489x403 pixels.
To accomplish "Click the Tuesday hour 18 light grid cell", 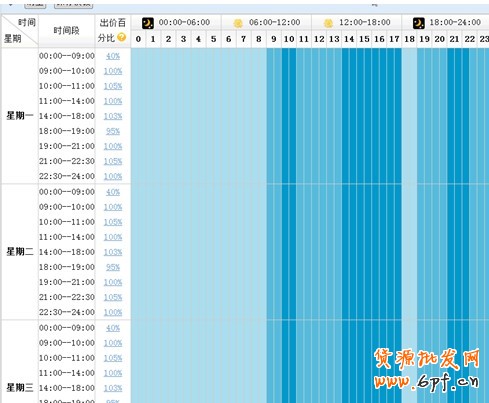I will pyautogui.click(x=409, y=251).
